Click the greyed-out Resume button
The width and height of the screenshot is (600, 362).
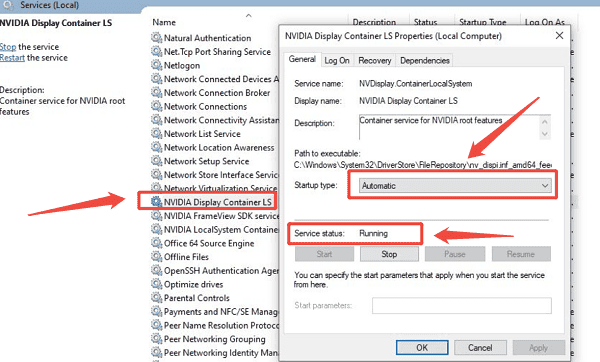(x=521, y=254)
